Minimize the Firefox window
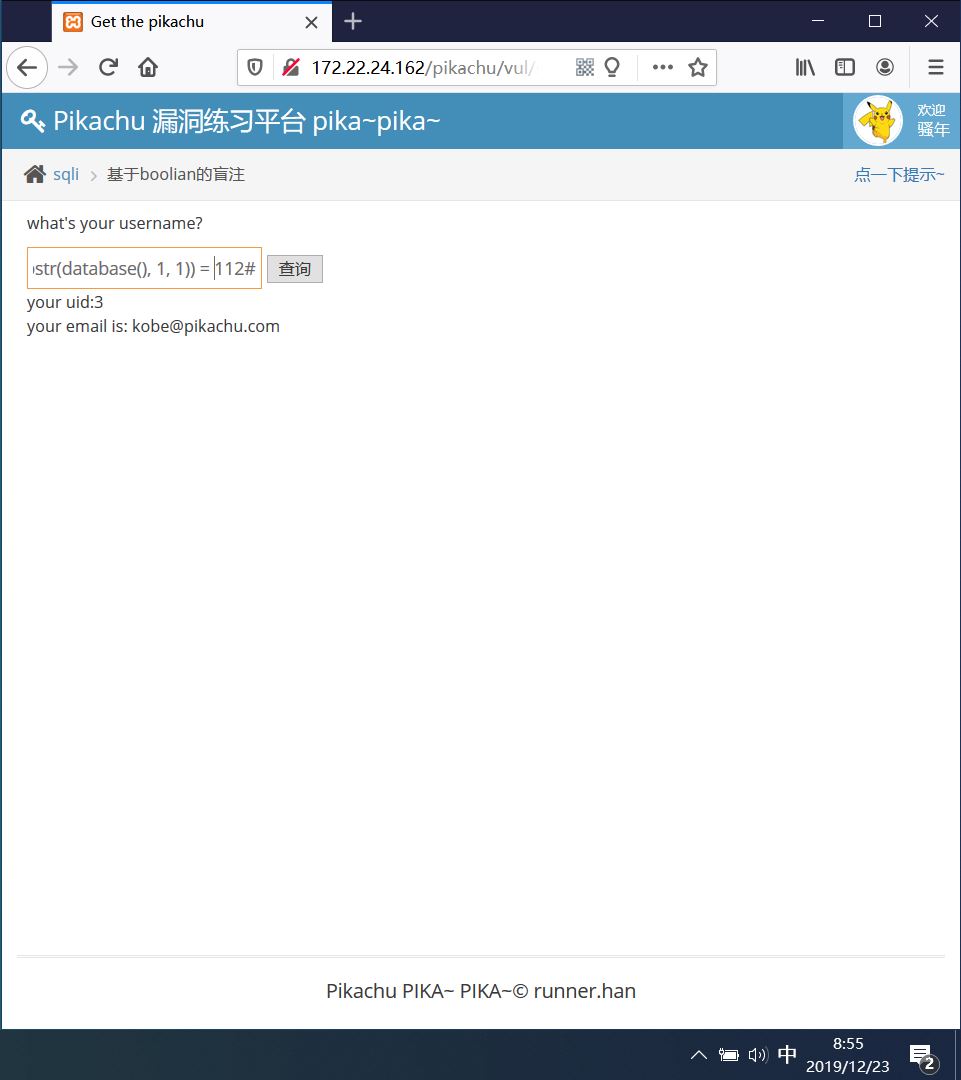Screen dimensions: 961x1080 click(x=818, y=21)
